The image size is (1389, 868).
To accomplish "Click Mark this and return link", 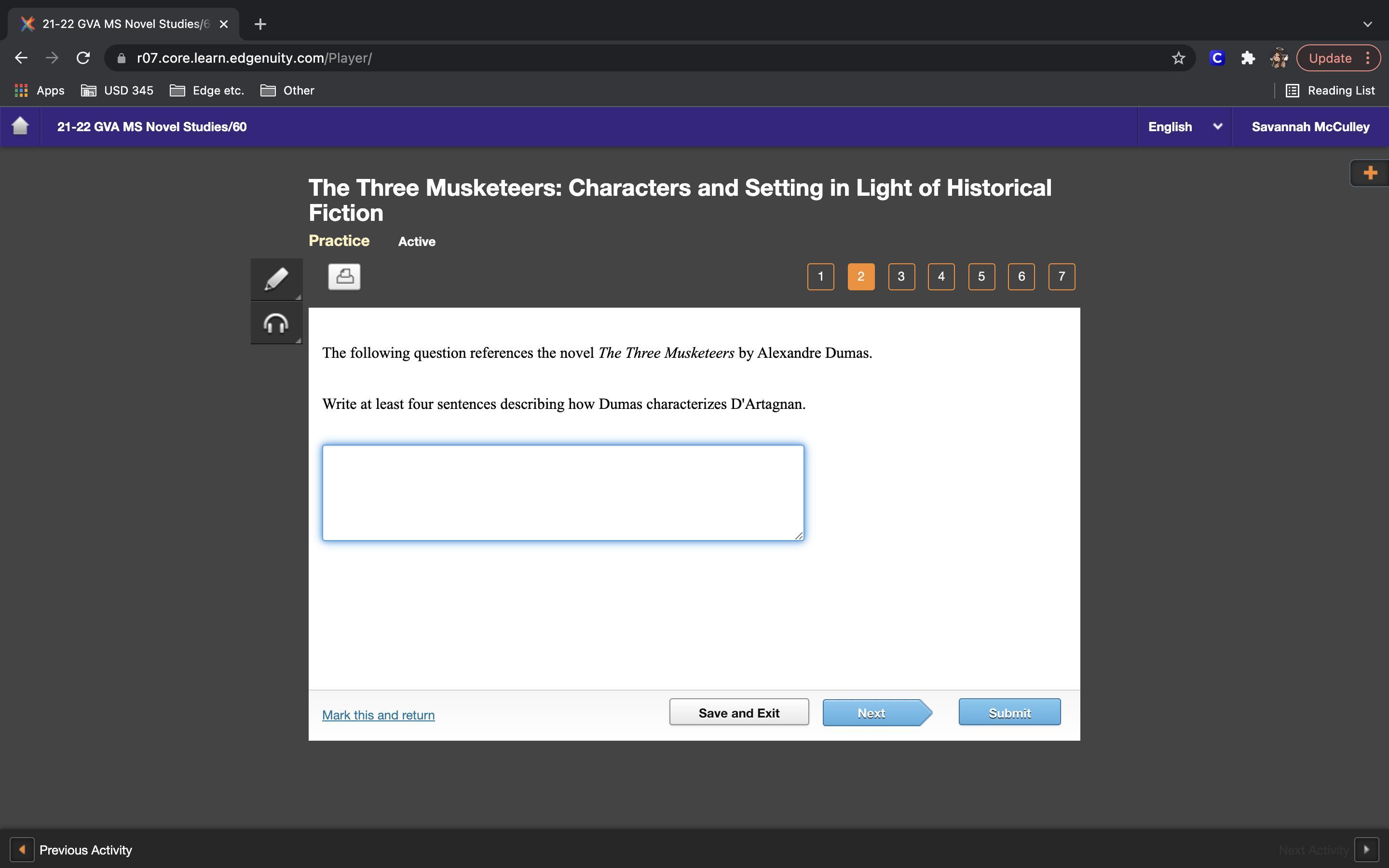I will 378,715.
